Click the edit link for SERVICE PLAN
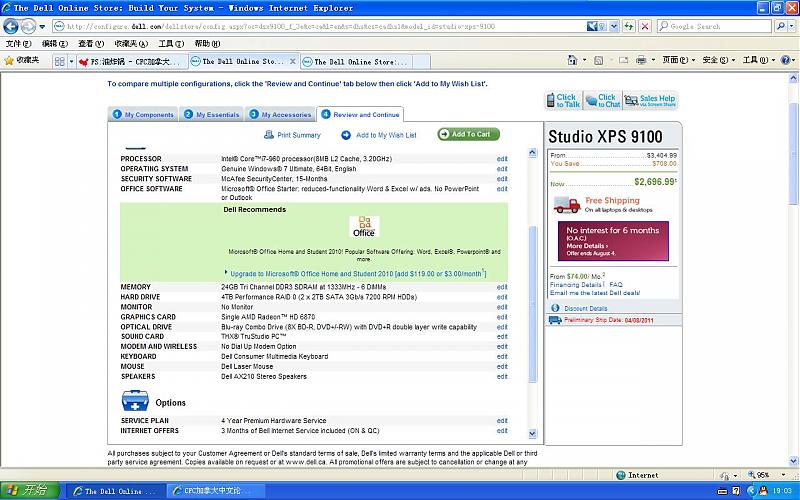Image resolution: width=800 pixels, height=500 pixels. click(x=502, y=421)
